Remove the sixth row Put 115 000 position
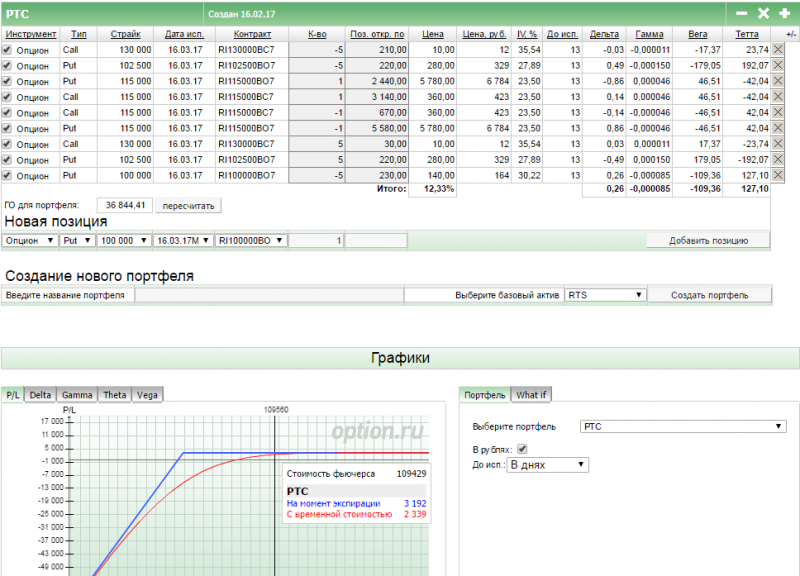This screenshot has width=800, height=576. [x=779, y=128]
